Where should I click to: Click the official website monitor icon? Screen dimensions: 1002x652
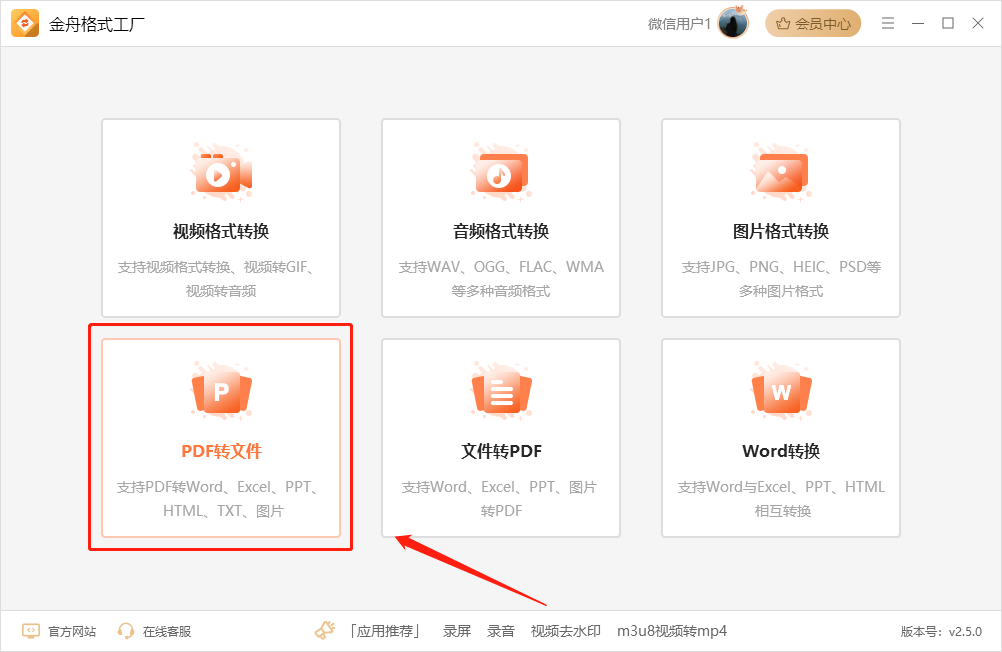pos(31,631)
